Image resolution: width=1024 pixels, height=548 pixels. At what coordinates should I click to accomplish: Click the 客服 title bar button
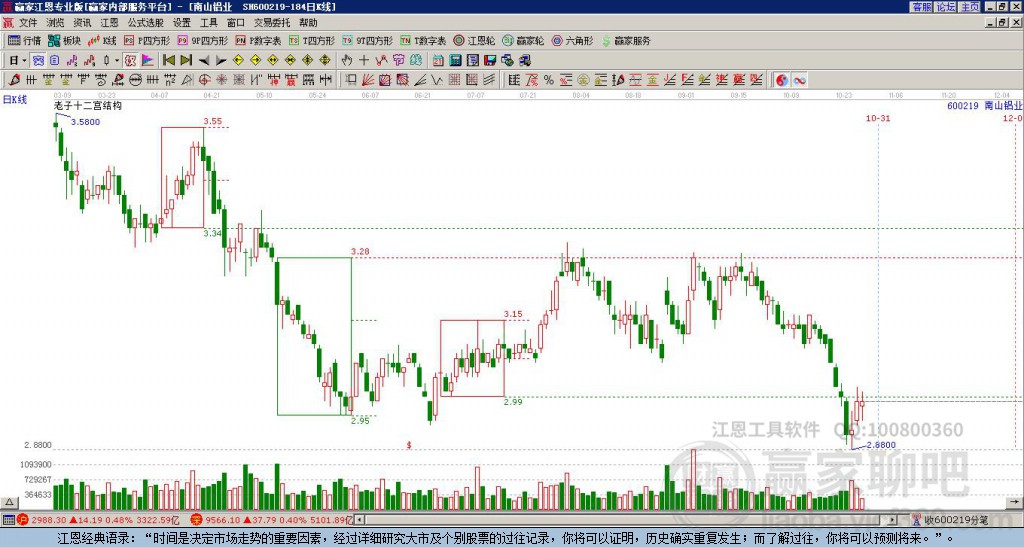(x=921, y=7)
